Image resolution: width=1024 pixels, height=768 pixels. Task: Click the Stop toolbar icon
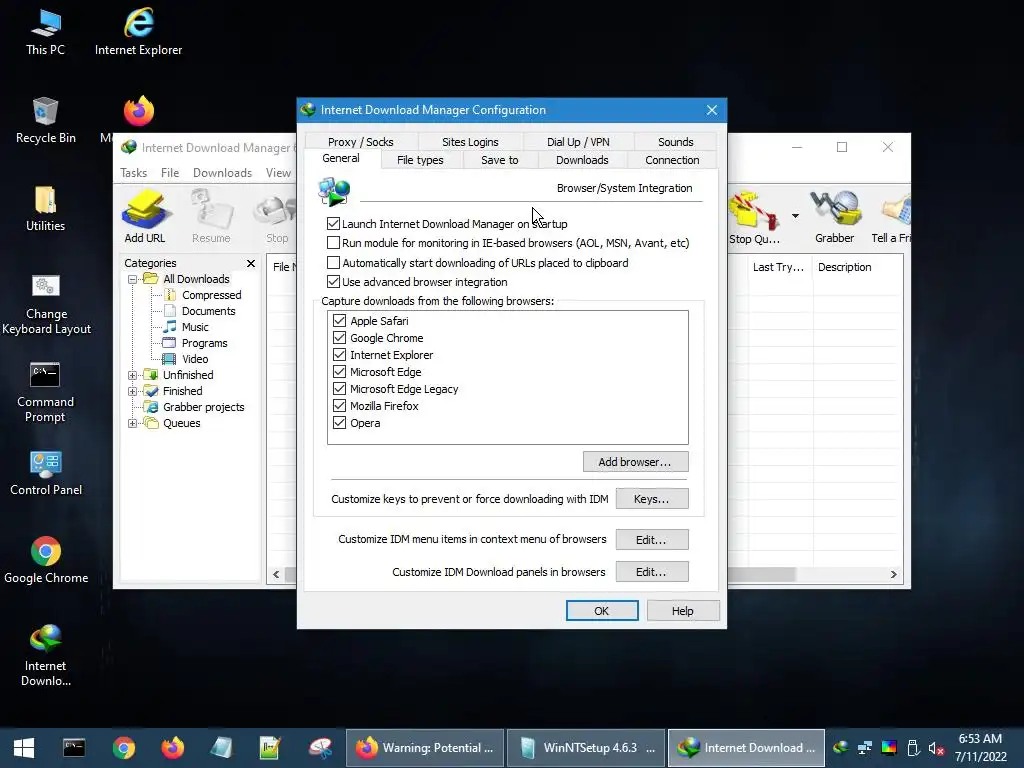277,216
